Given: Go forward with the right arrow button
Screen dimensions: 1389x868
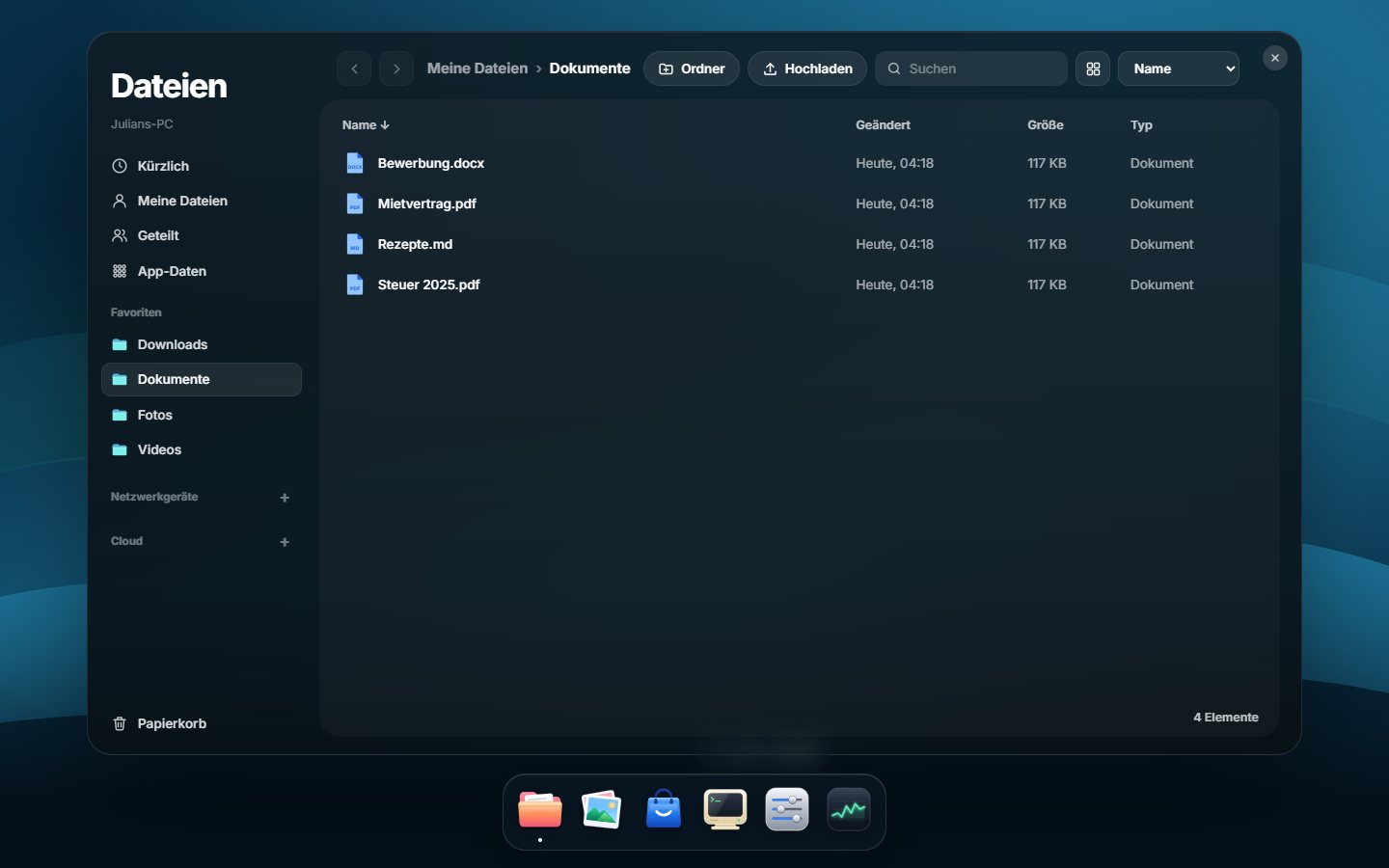Looking at the screenshot, I should pyautogui.click(x=396, y=68).
